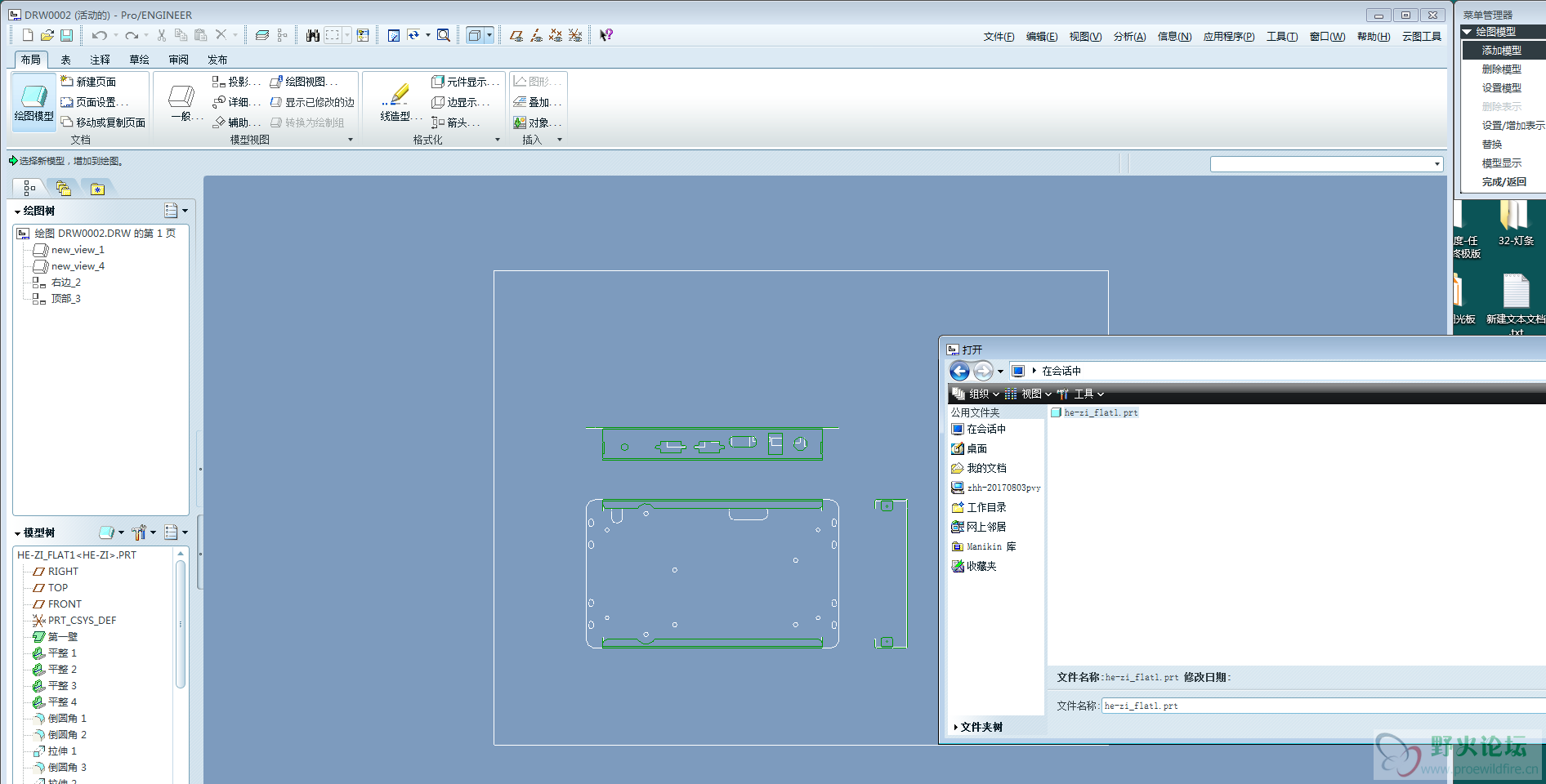Image resolution: width=1546 pixels, height=784 pixels.
Task: Open the display style dropdown arrow
Action: (489, 35)
